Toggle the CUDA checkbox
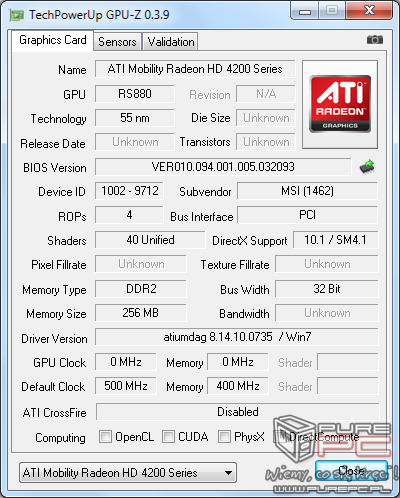 pyautogui.click(x=168, y=436)
